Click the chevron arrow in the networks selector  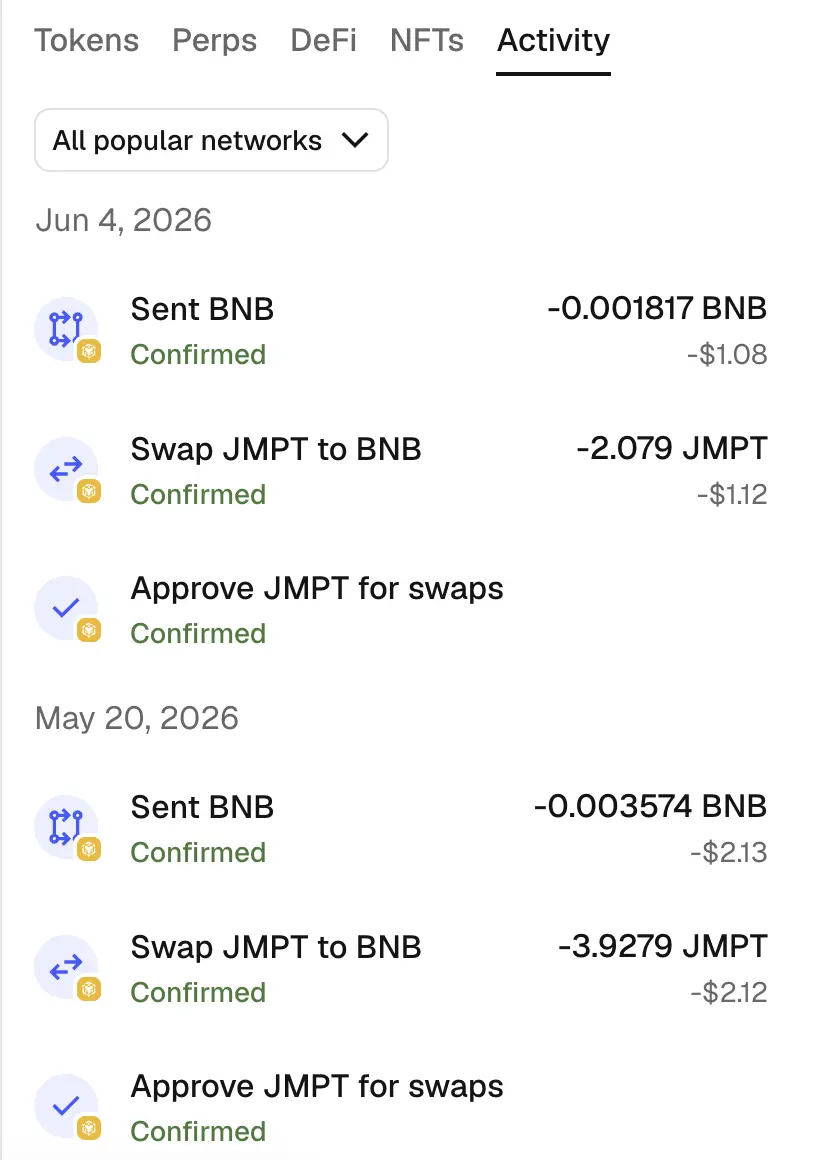click(x=356, y=140)
